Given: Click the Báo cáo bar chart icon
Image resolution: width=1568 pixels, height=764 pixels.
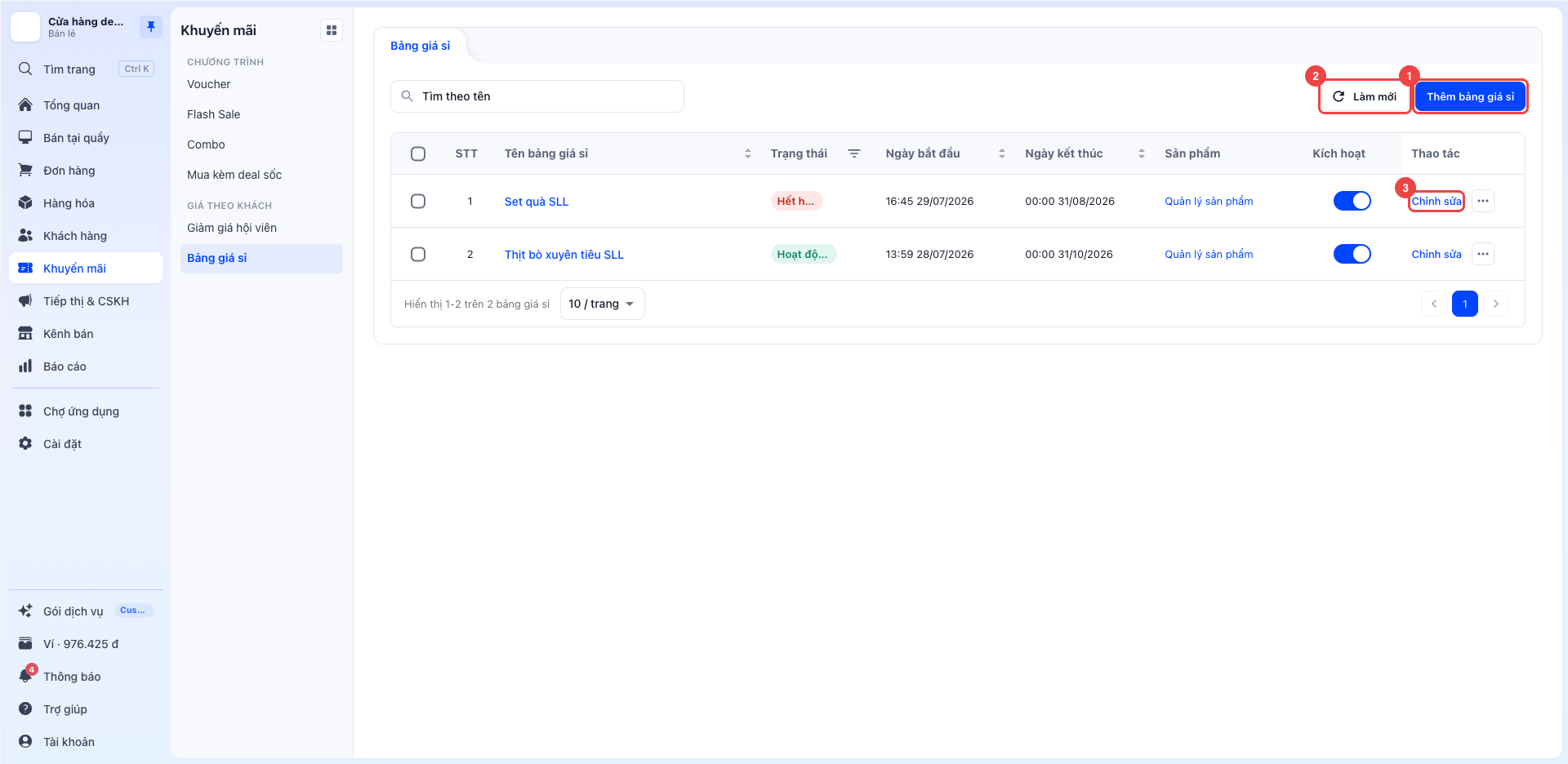Looking at the screenshot, I should [25, 366].
